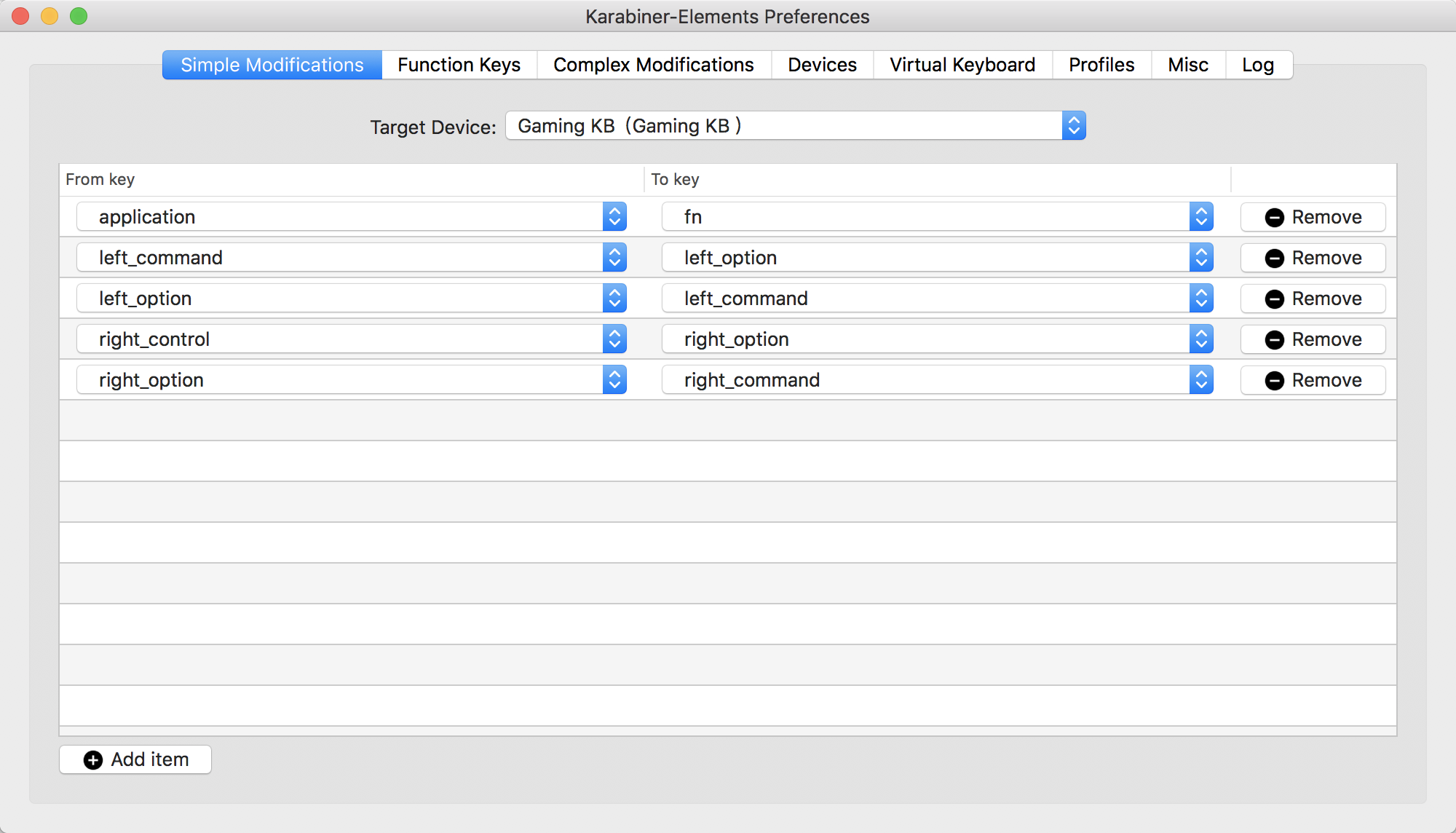Click the 'To key' column header

click(938, 179)
